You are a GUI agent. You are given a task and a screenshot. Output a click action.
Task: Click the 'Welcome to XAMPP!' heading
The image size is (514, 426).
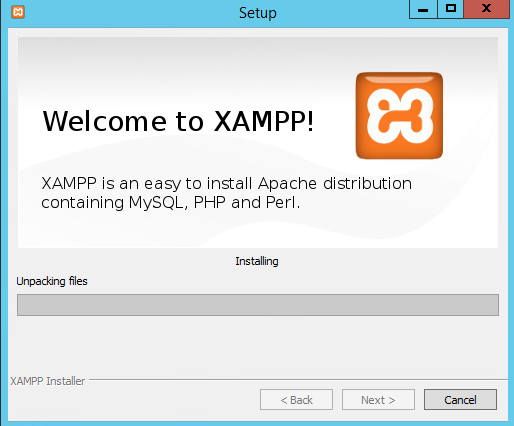tap(178, 121)
